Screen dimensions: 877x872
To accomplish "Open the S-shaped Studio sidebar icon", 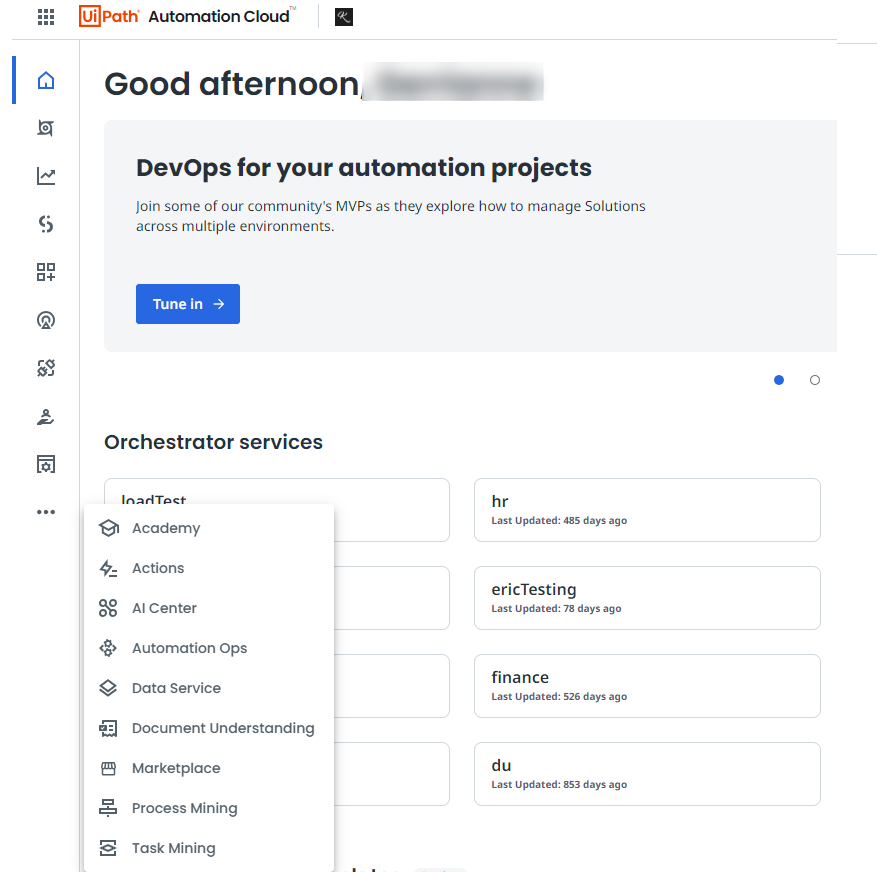I will (x=46, y=224).
